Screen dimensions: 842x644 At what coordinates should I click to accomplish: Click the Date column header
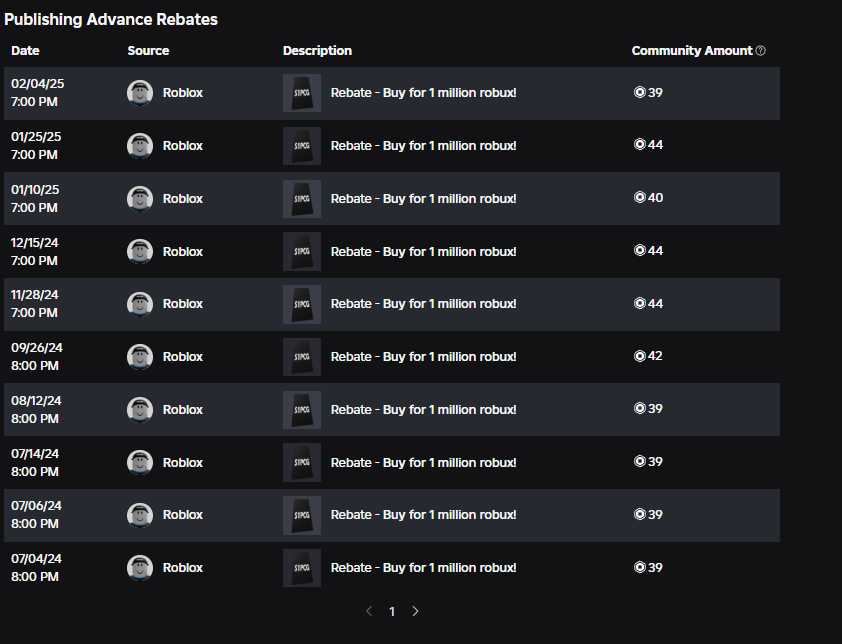[25, 50]
